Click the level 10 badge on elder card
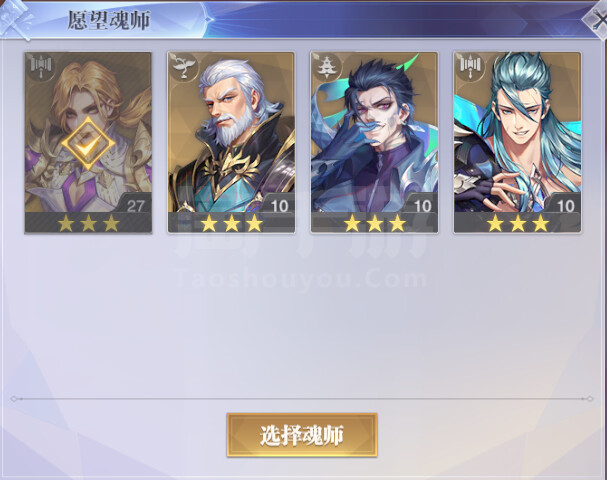 pos(278,204)
